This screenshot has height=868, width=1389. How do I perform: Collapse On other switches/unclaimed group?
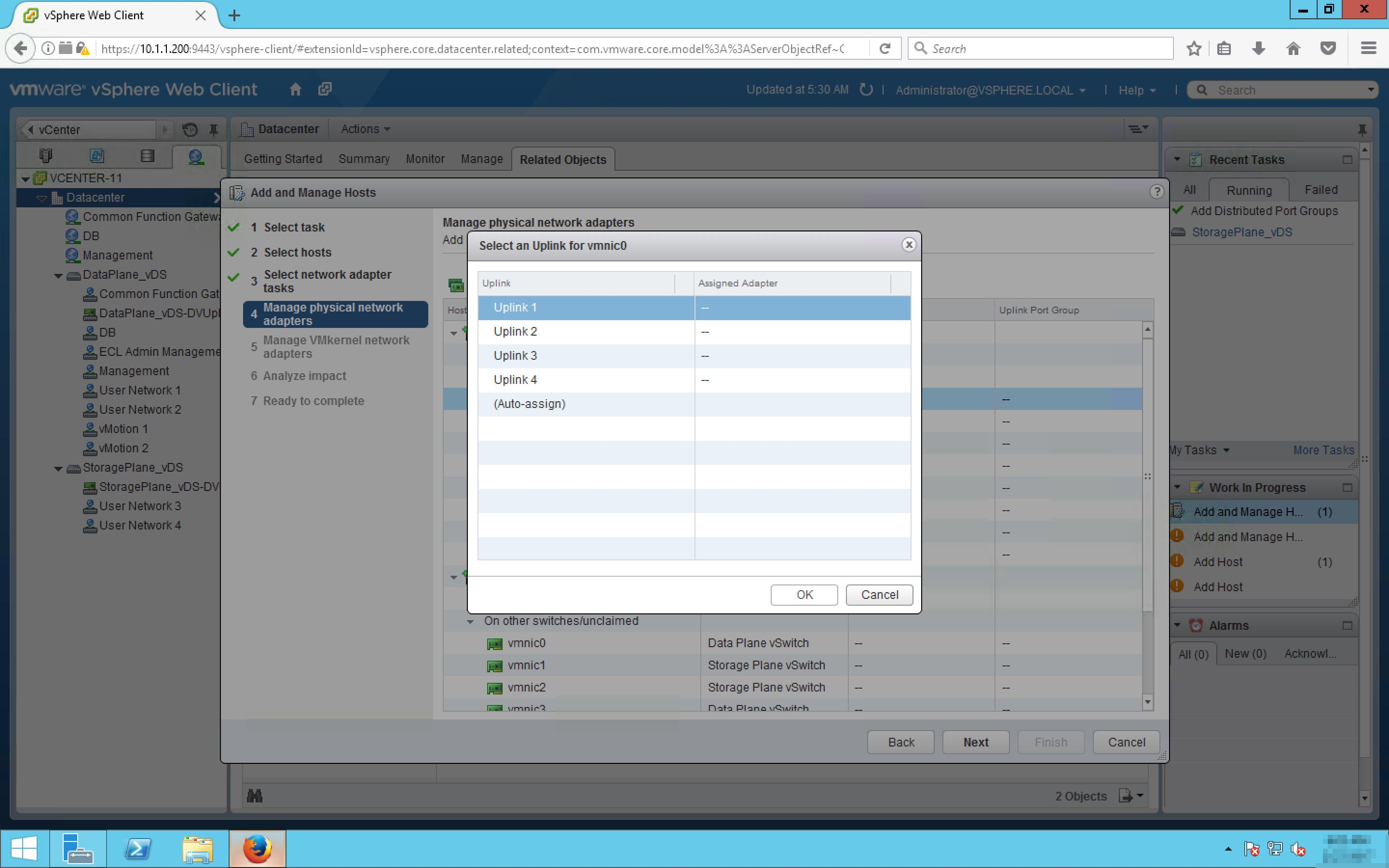[470, 622]
